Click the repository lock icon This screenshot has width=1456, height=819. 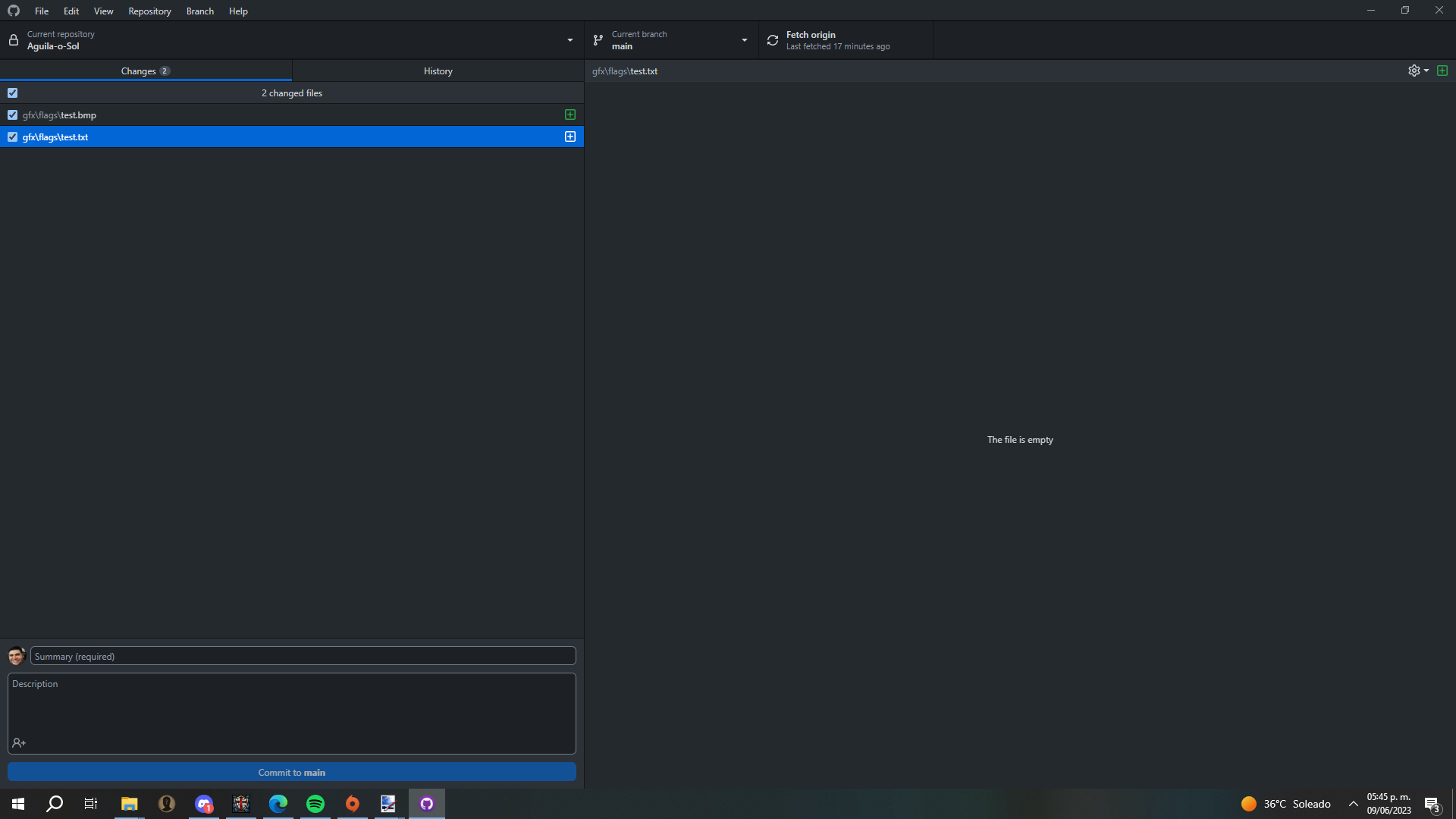pos(13,39)
